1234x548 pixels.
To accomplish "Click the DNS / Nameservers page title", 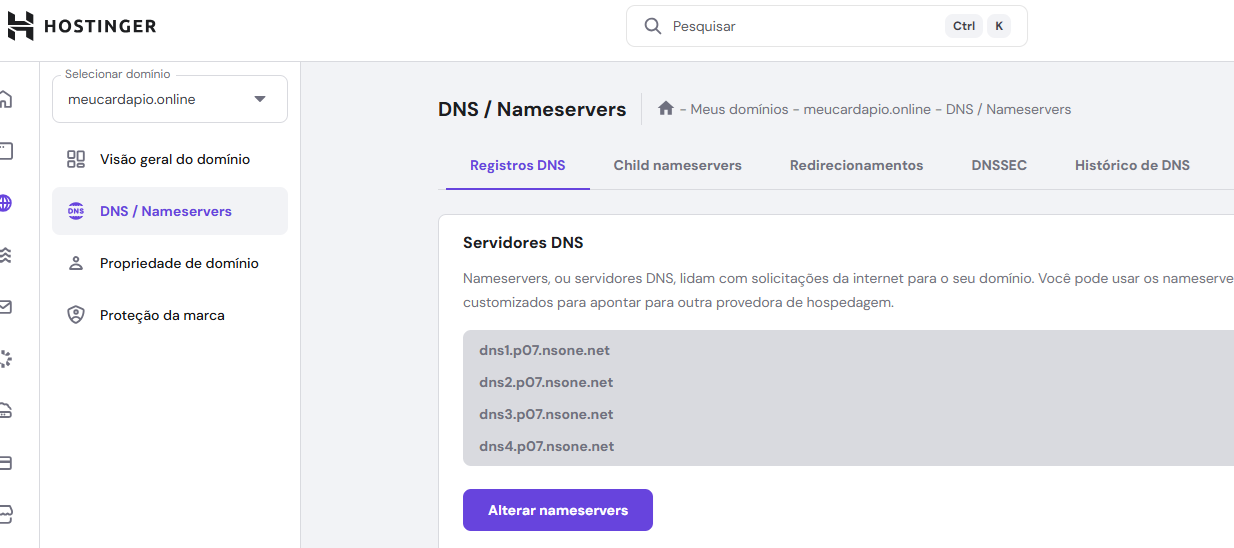I will coord(532,109).
